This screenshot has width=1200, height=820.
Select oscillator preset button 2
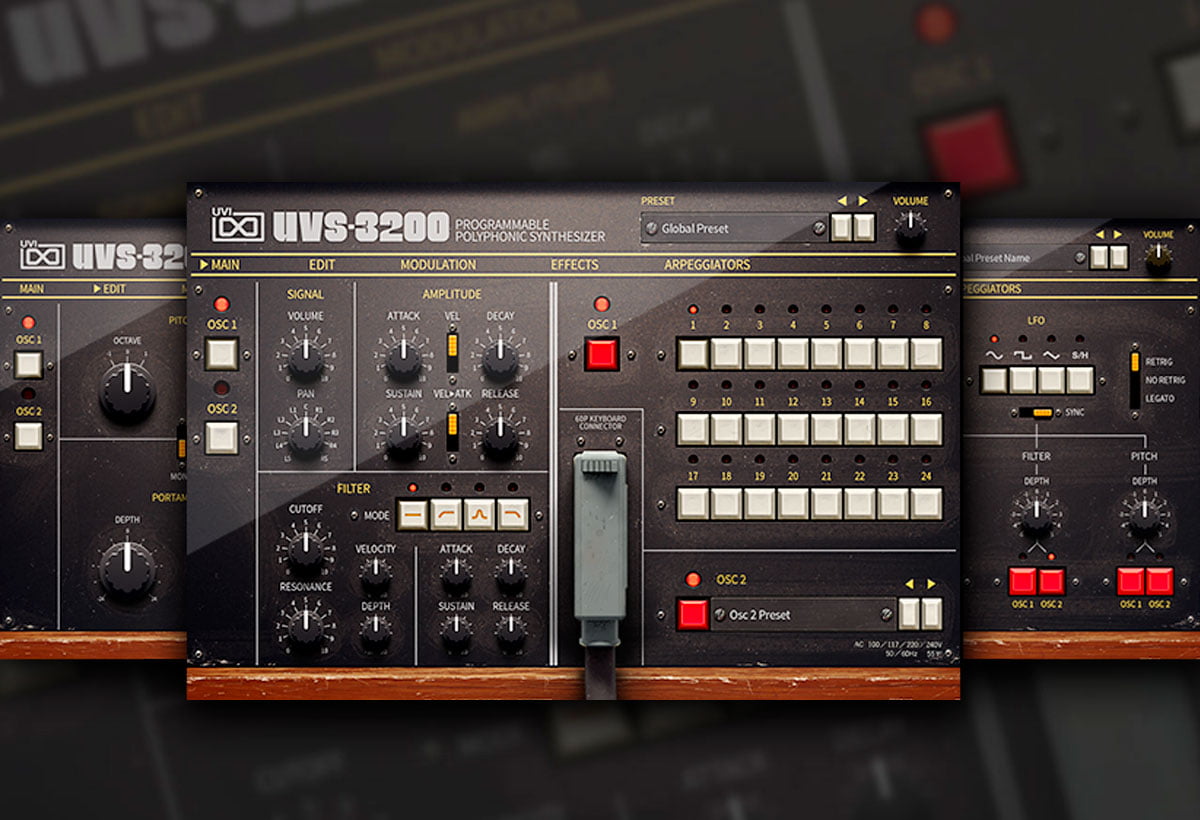pos(726,353)
